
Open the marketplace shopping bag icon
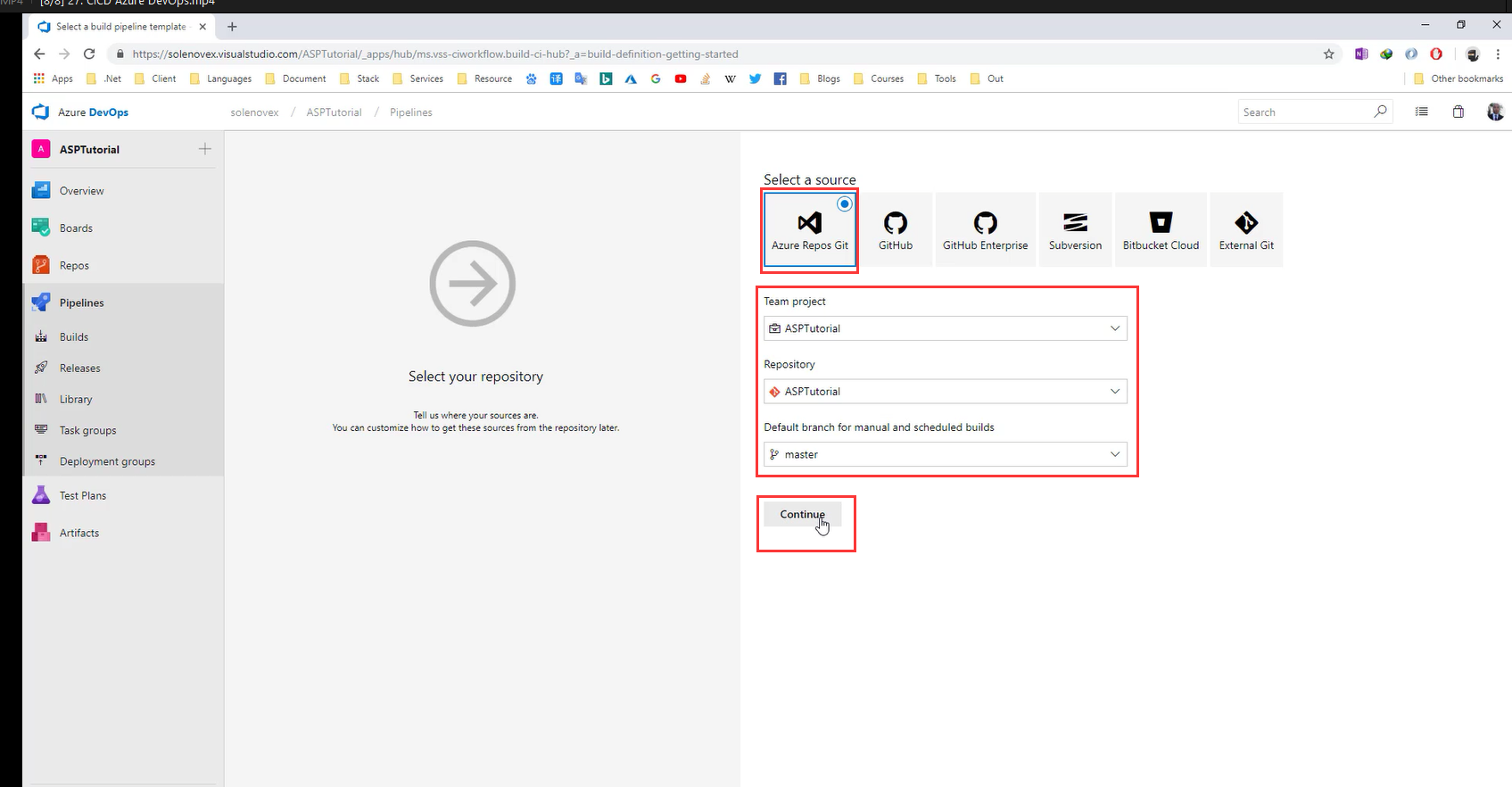1458,112
